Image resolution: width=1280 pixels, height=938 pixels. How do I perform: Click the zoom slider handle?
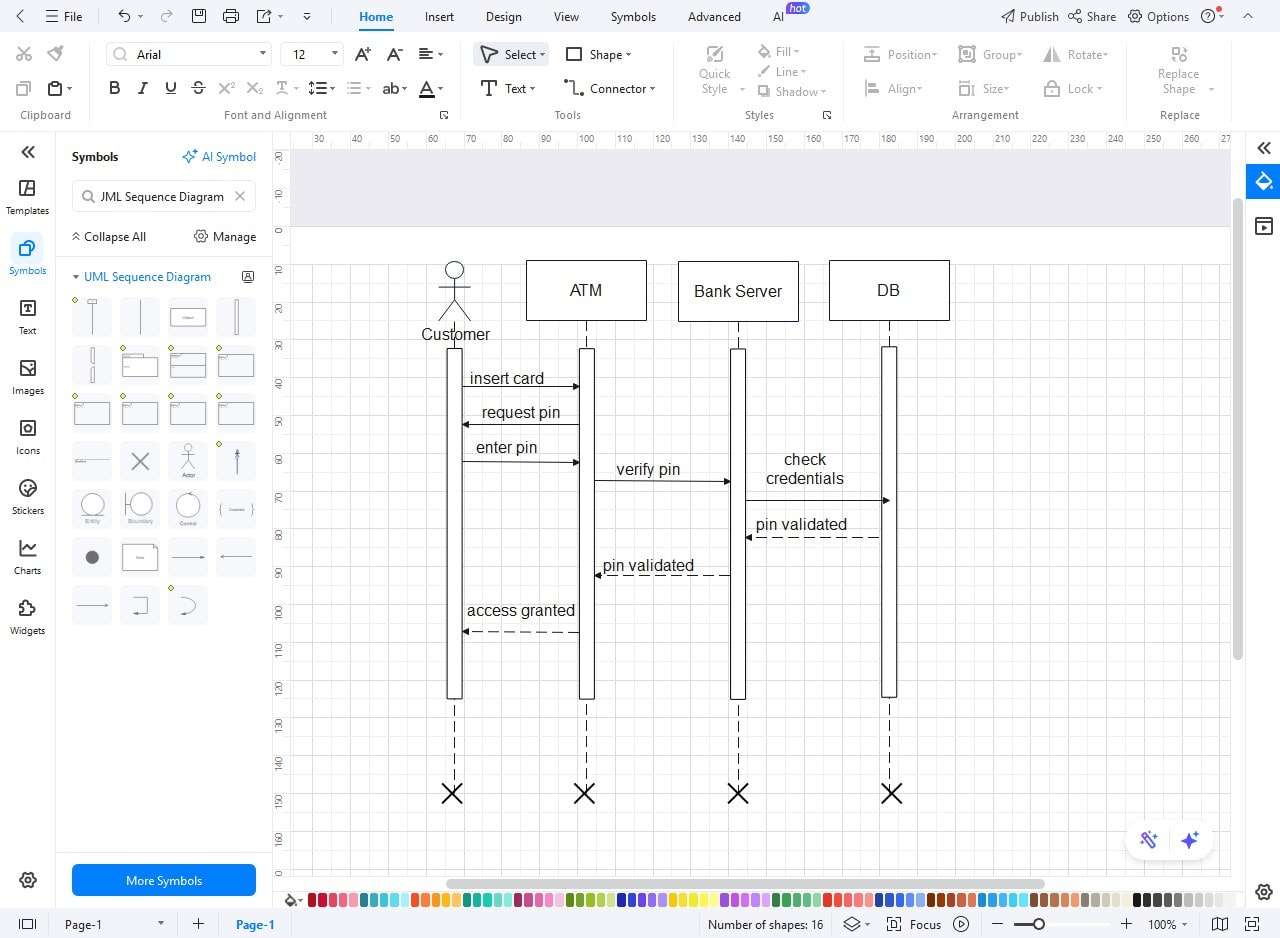(x=1039, y=924)
